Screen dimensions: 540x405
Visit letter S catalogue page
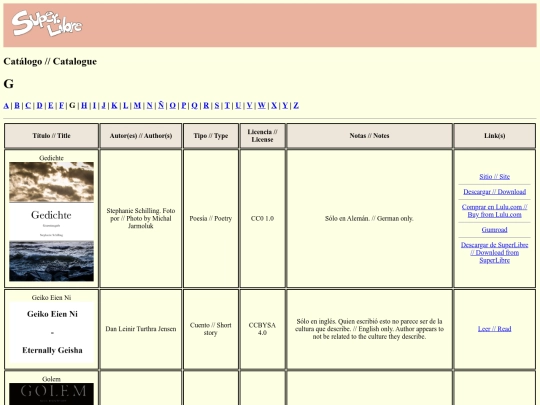(217, 105)
